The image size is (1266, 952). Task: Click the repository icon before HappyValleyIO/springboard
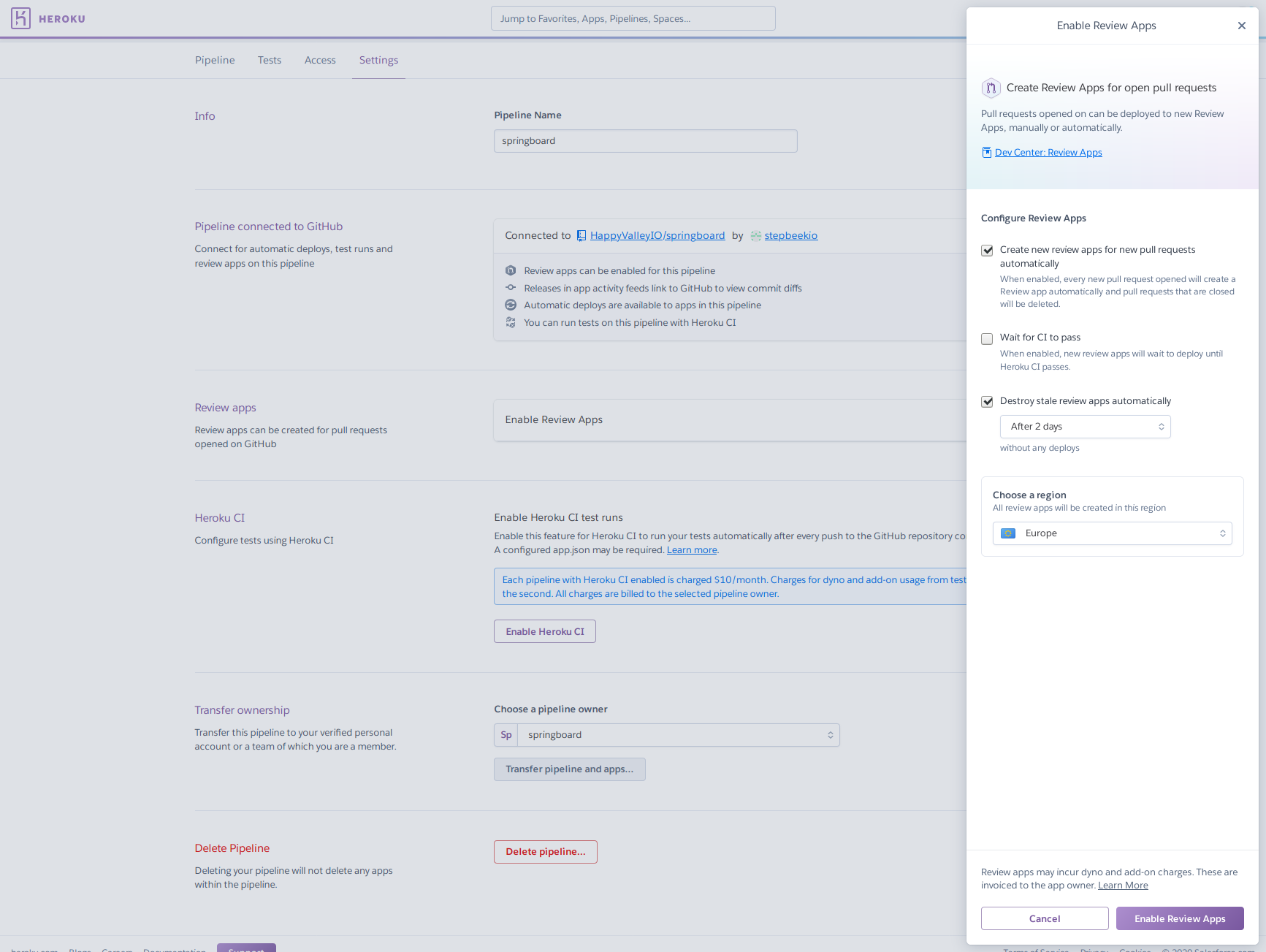[x=581, y=235]
